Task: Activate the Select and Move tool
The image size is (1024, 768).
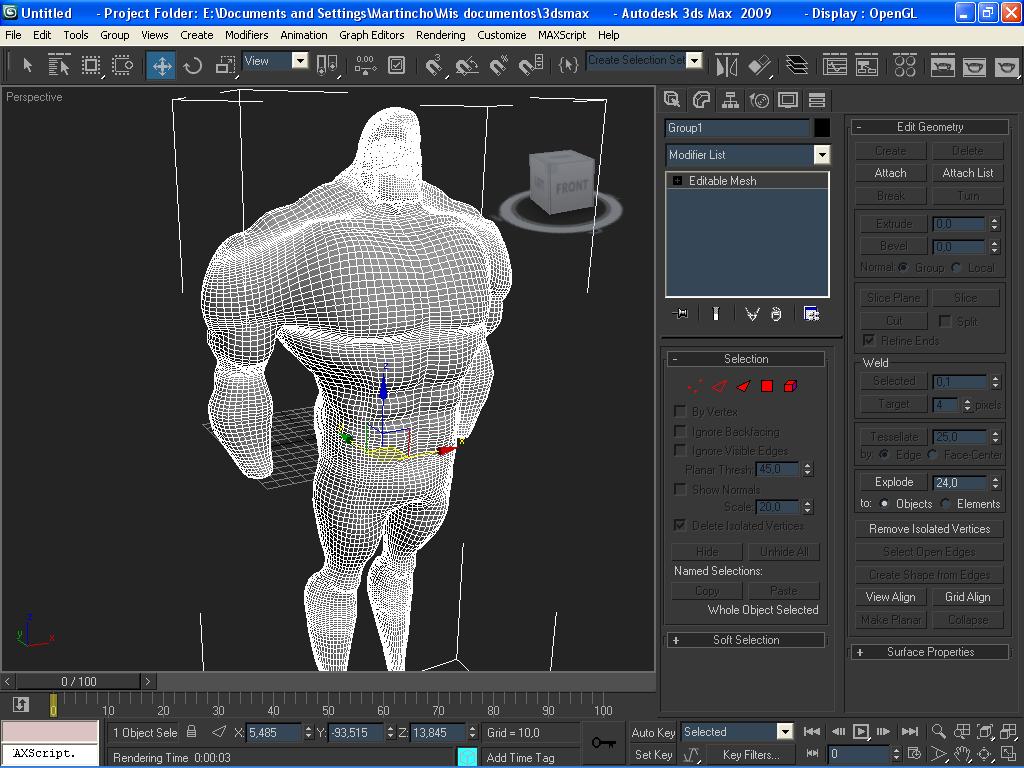Action: [161, 65]
